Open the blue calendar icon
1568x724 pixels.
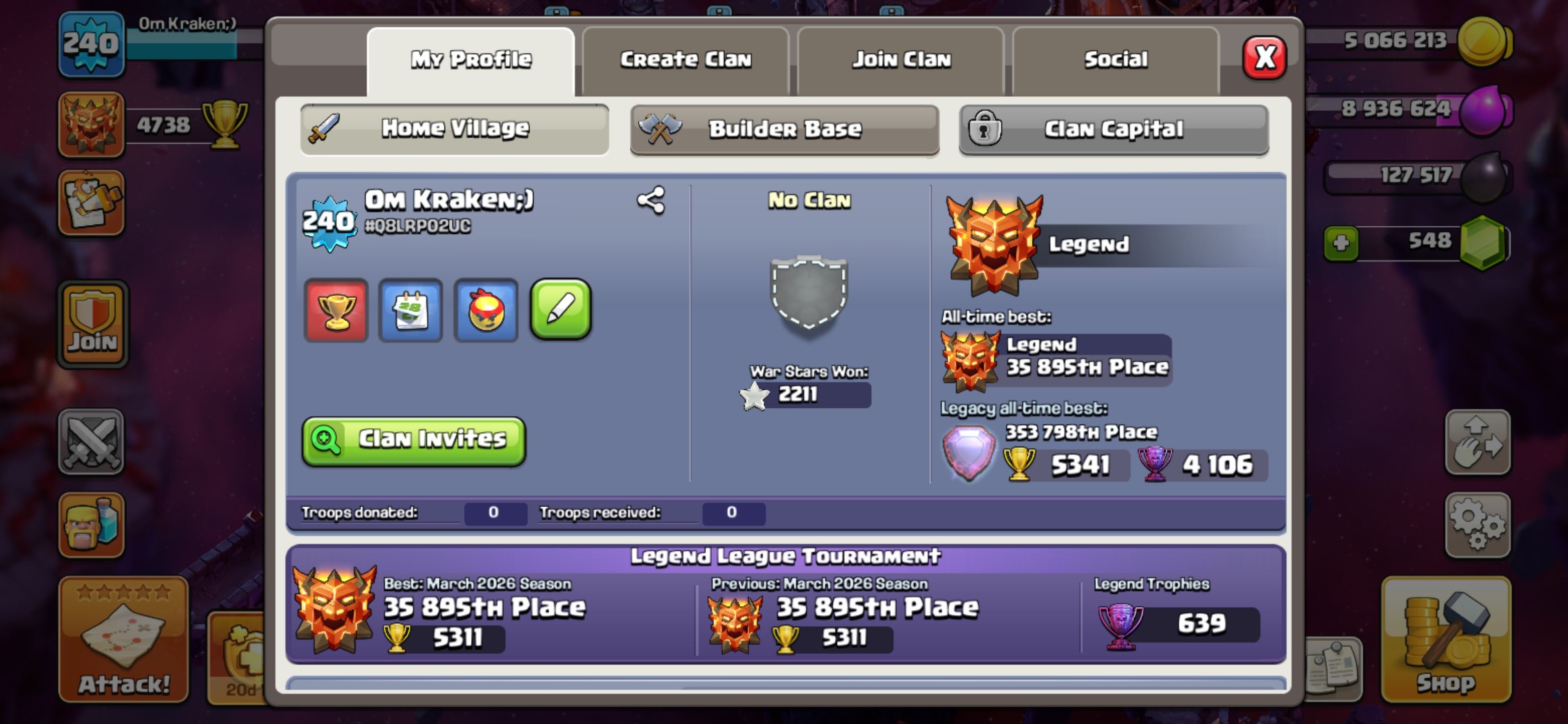click(x=411, y=311)
